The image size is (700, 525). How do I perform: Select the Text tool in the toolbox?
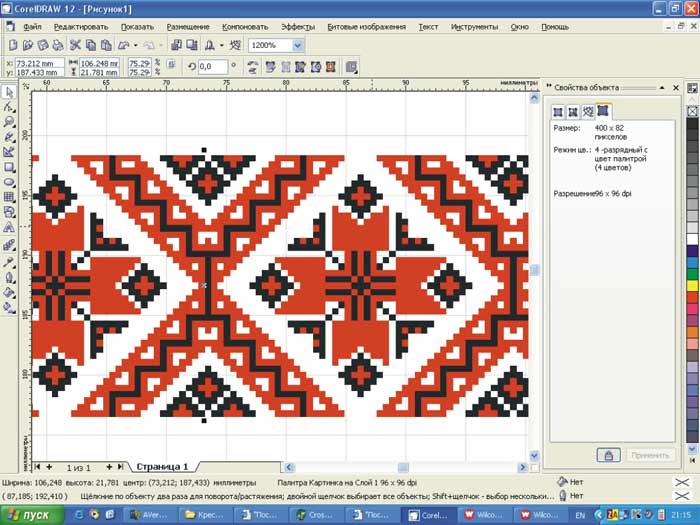(x=9, y=228)
